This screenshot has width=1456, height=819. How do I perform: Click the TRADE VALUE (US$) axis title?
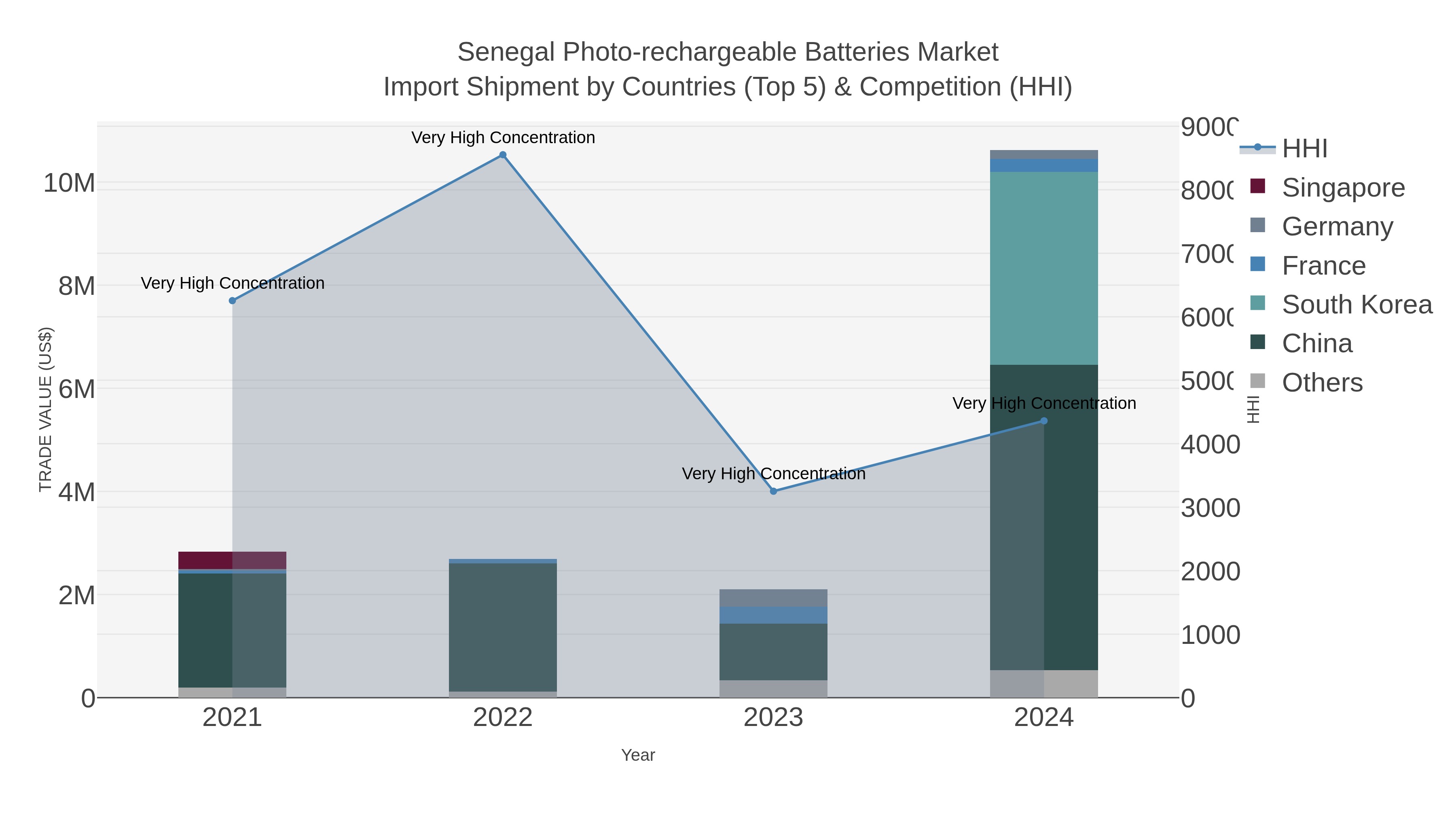tap(45, 409)
